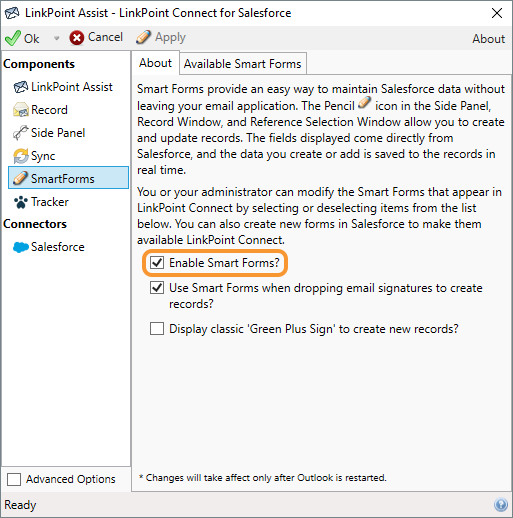Switch to Available Smart Forms tab
The image size is (513, 518).
[243, 63]
